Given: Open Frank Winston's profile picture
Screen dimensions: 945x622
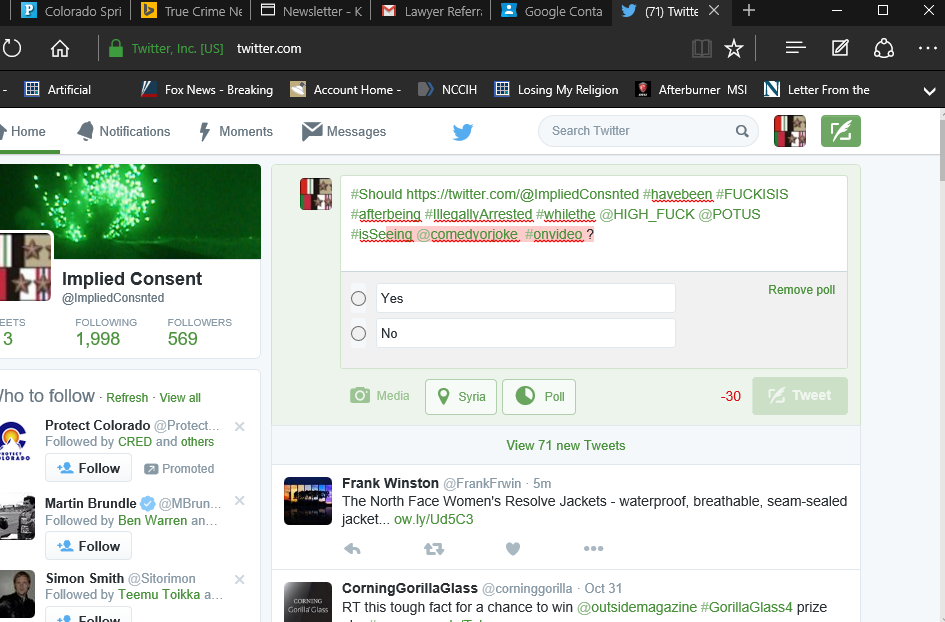Looking at the screenshot, I should pyautogui.click(x=308, y=501).
